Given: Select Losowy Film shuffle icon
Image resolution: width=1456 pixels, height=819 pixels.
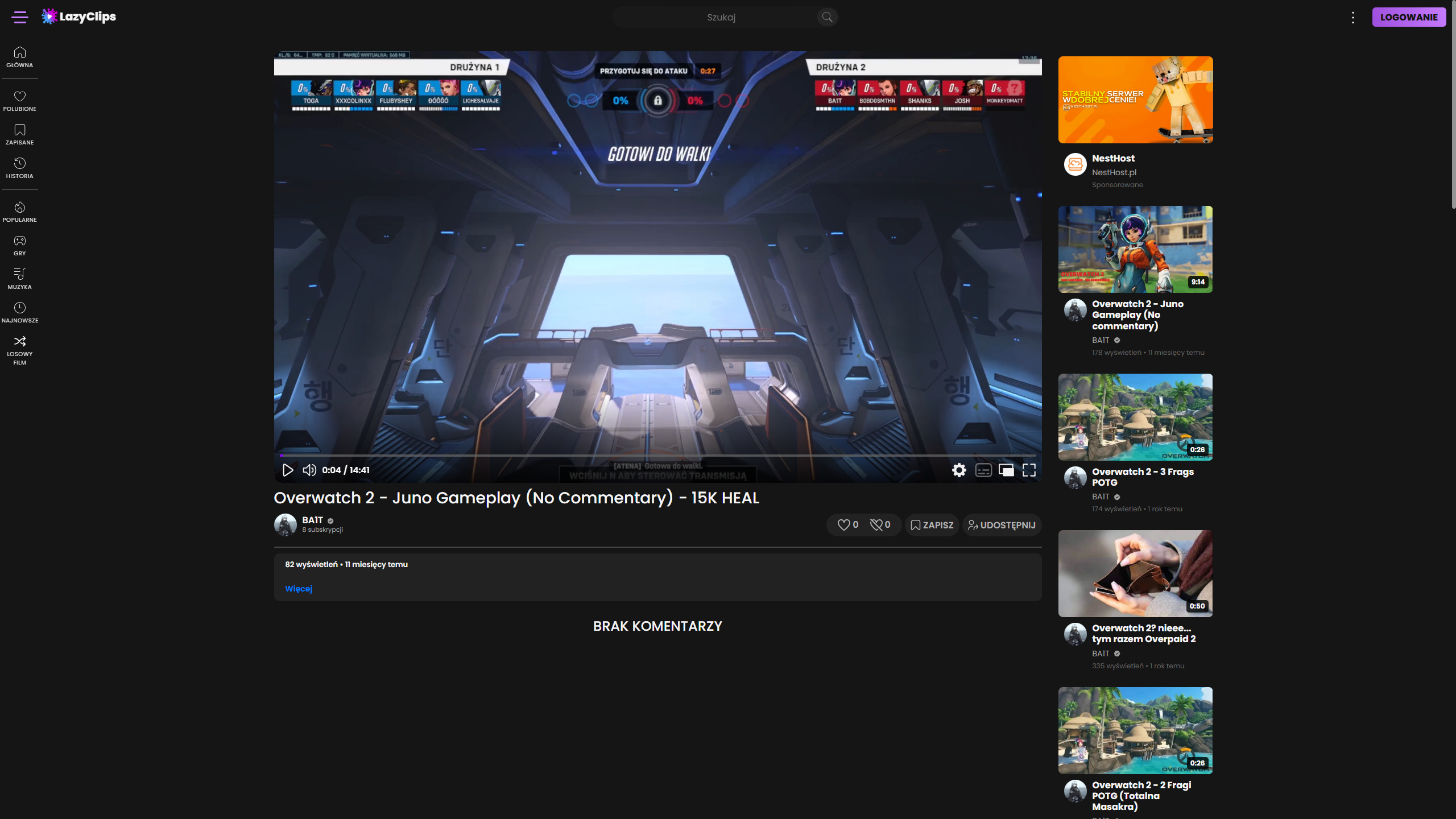Looking at the screenshot, I should [x=20, y=341].
